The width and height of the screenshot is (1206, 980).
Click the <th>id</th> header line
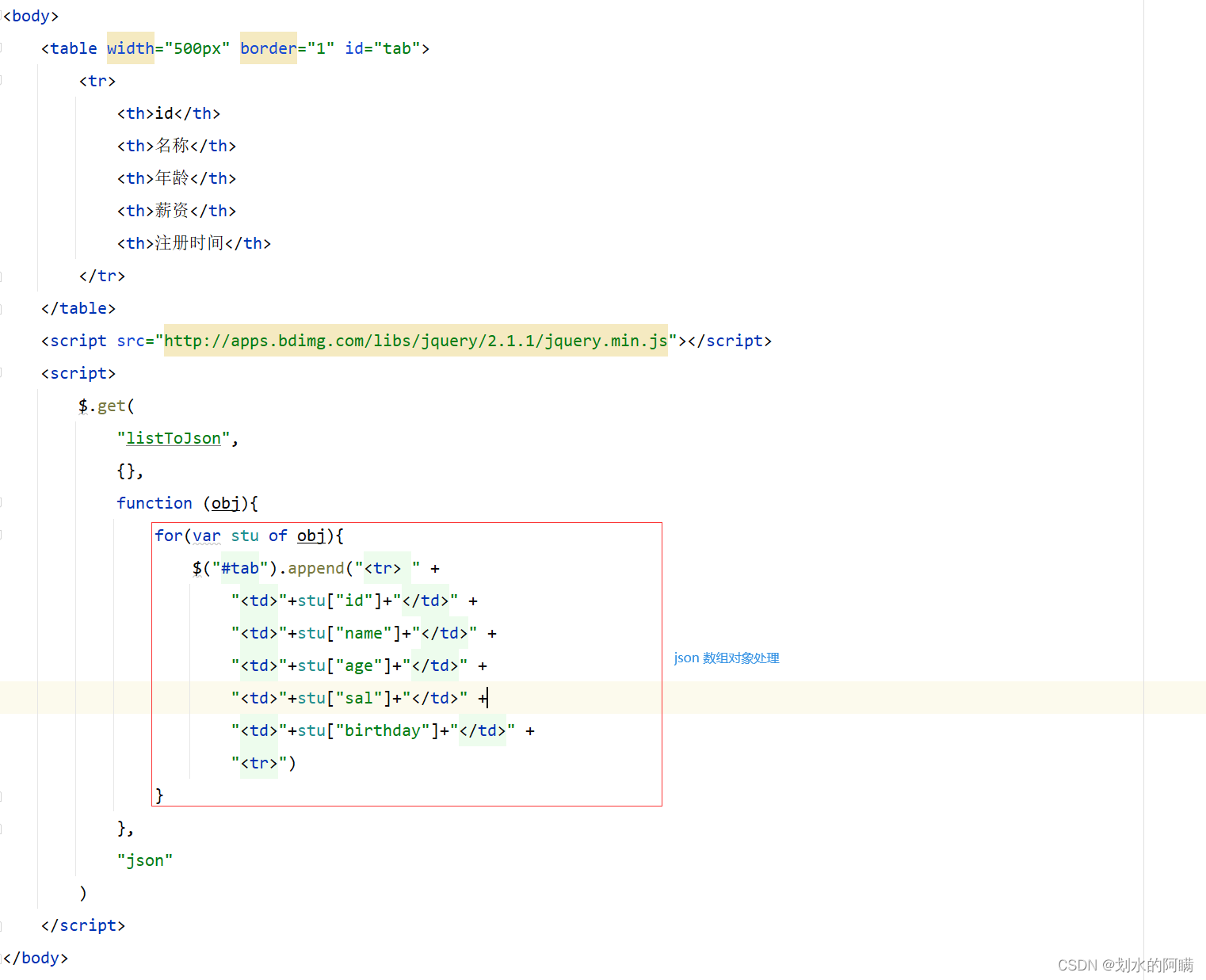169,113
